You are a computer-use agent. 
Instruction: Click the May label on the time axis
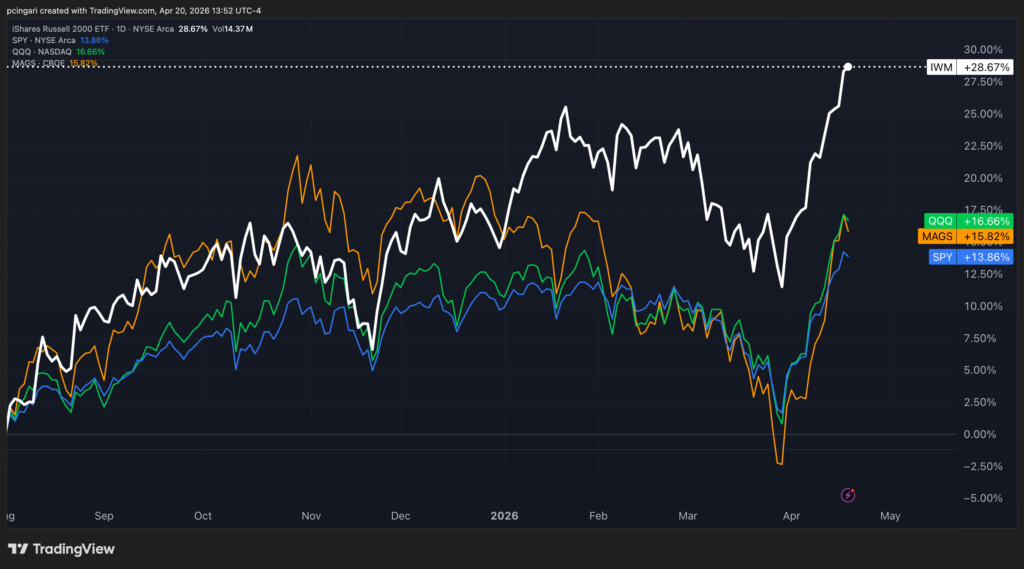coord(890,515)
